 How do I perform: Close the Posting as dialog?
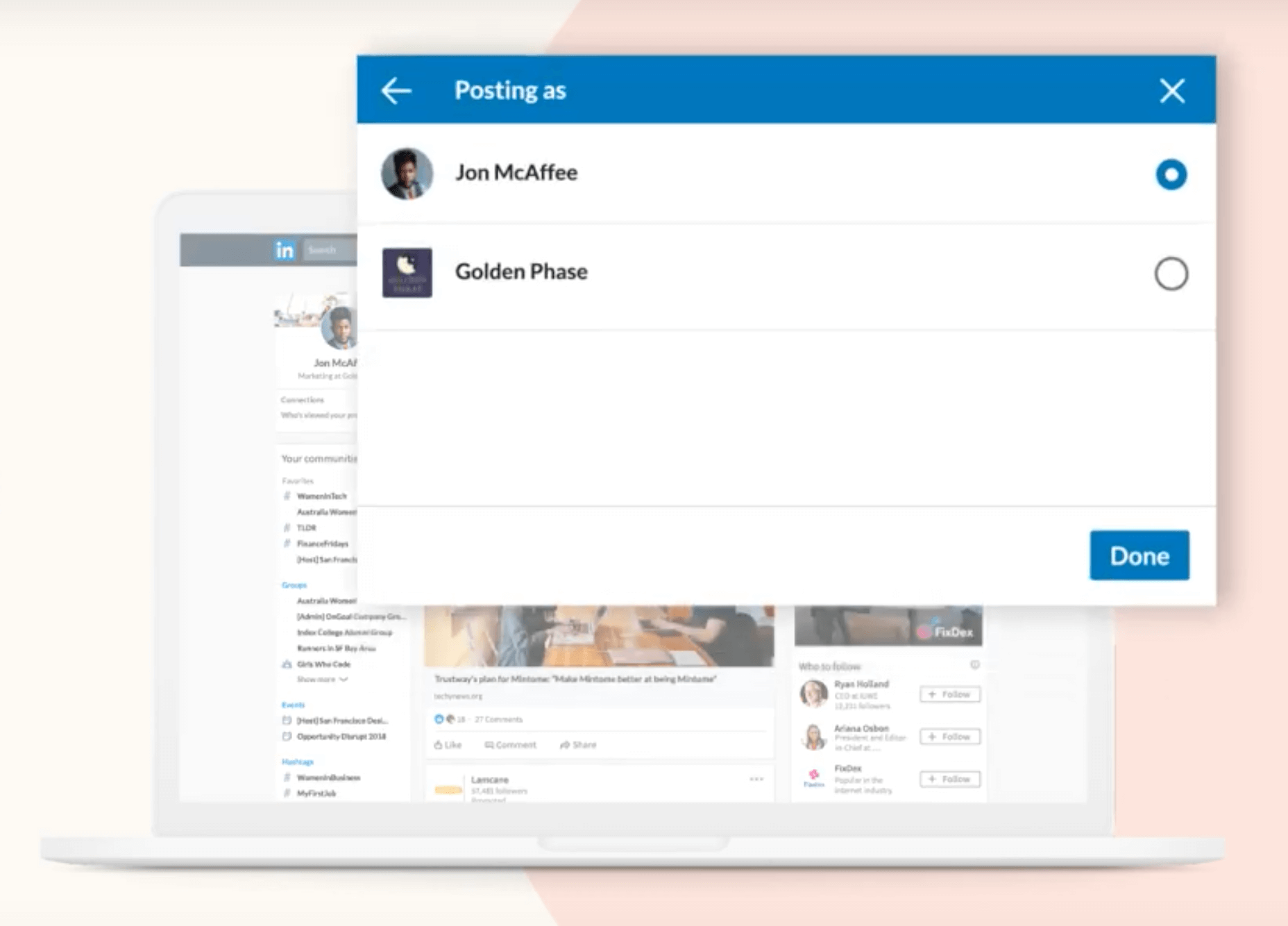point(1172,91)
